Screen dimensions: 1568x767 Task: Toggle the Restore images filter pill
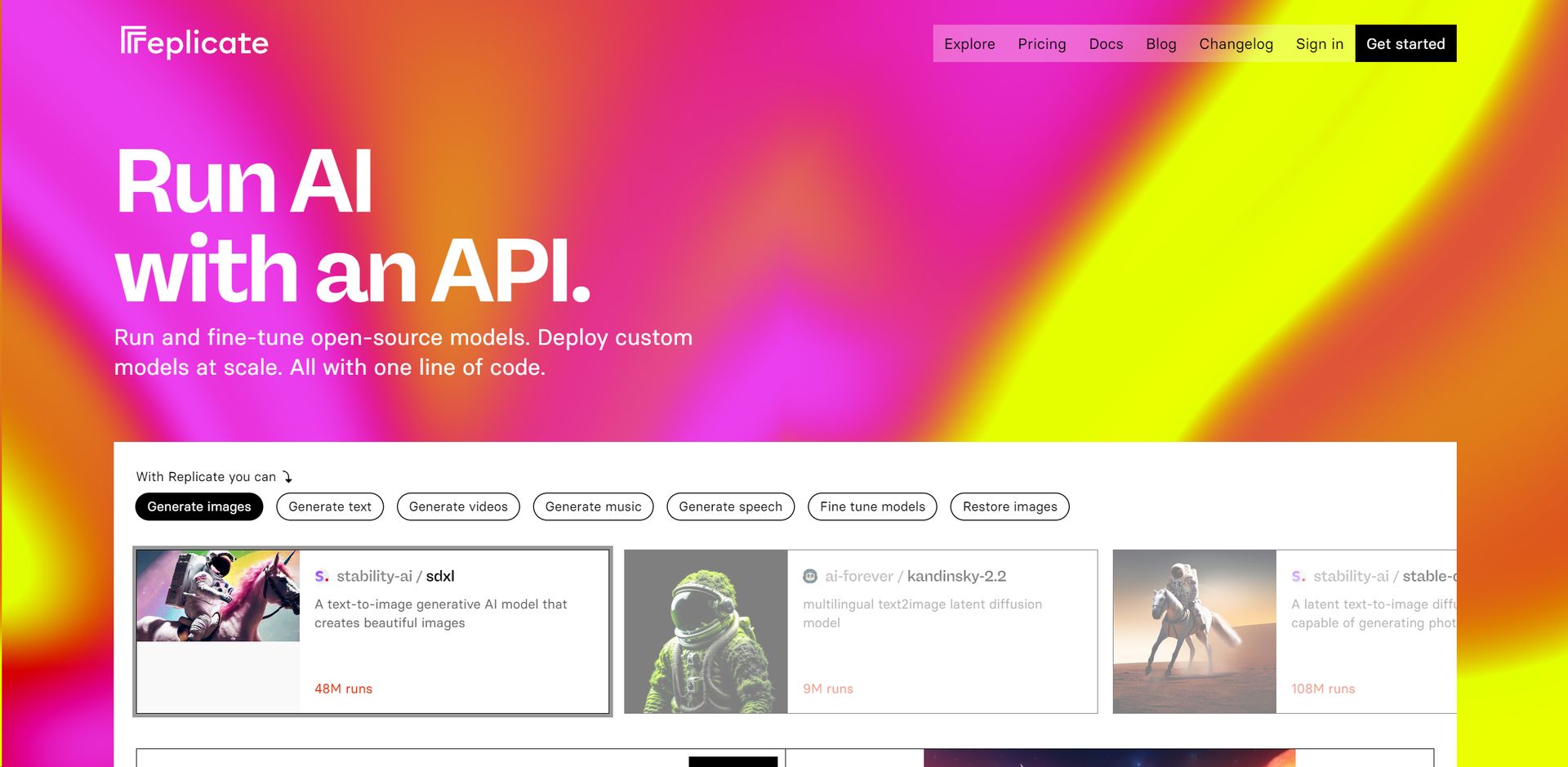pyautogui.click(x=1009, y=506)
